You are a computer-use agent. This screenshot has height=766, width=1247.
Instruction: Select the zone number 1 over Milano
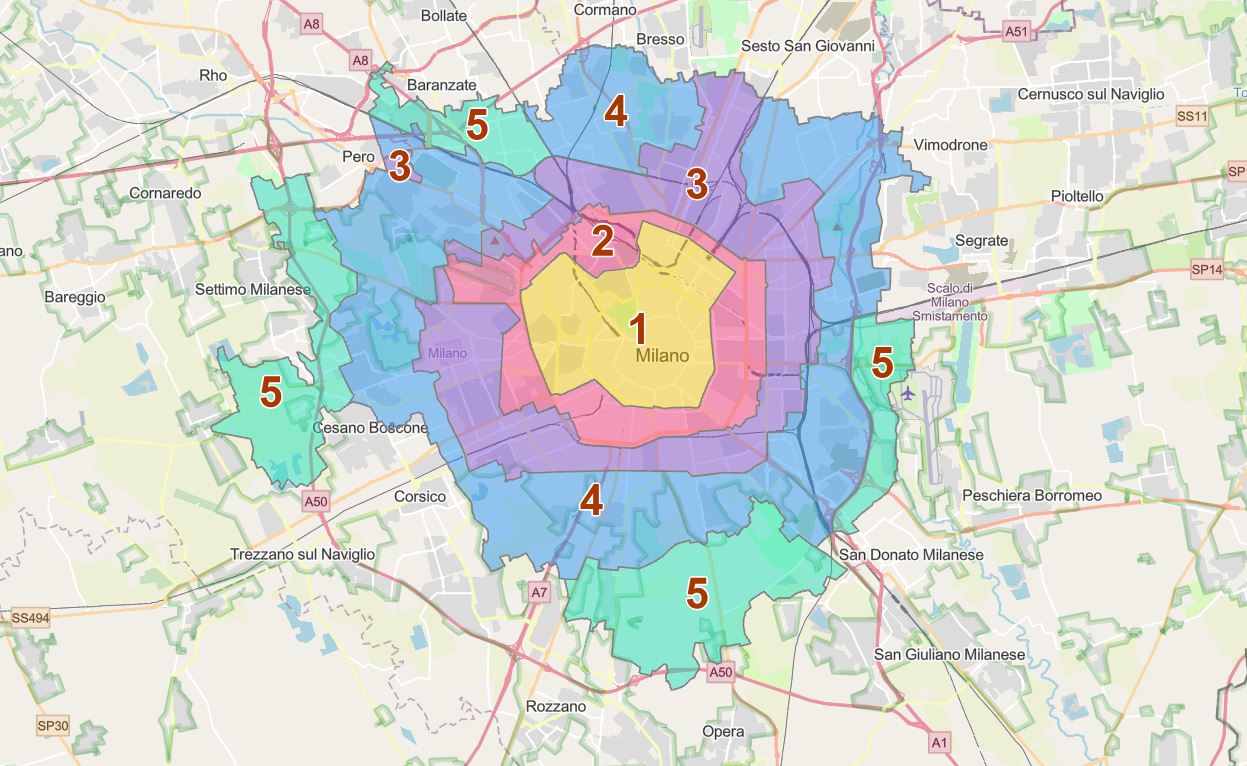point(637,330)
